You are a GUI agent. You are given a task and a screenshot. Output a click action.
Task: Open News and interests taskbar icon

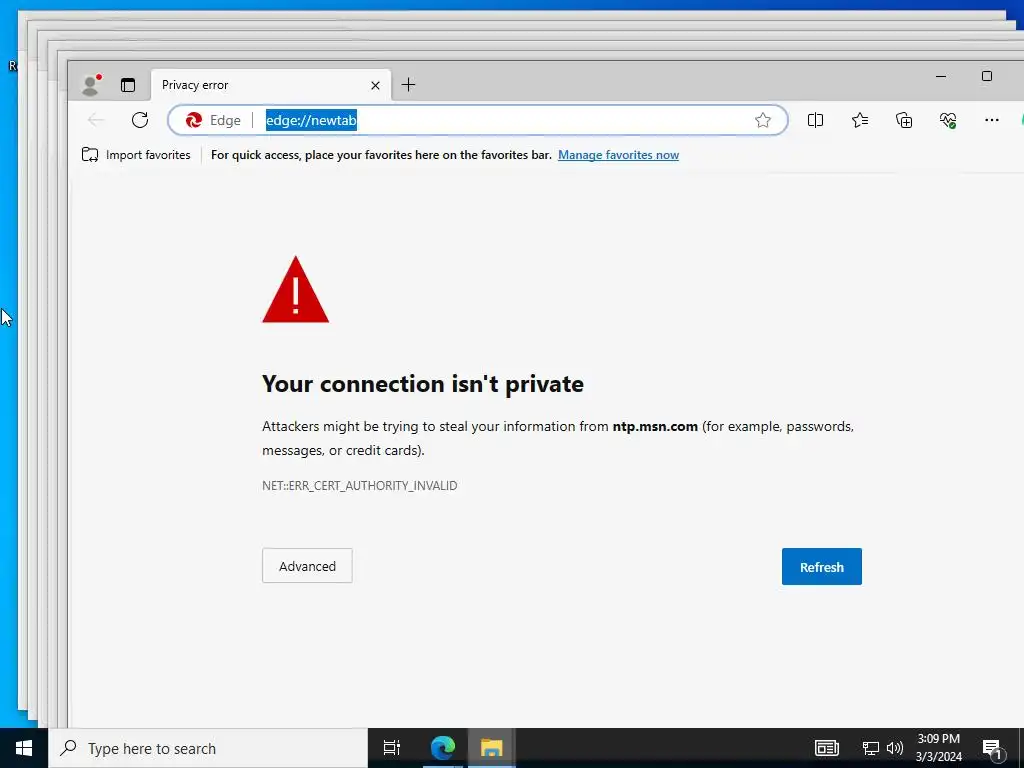(x=826, y=748)
